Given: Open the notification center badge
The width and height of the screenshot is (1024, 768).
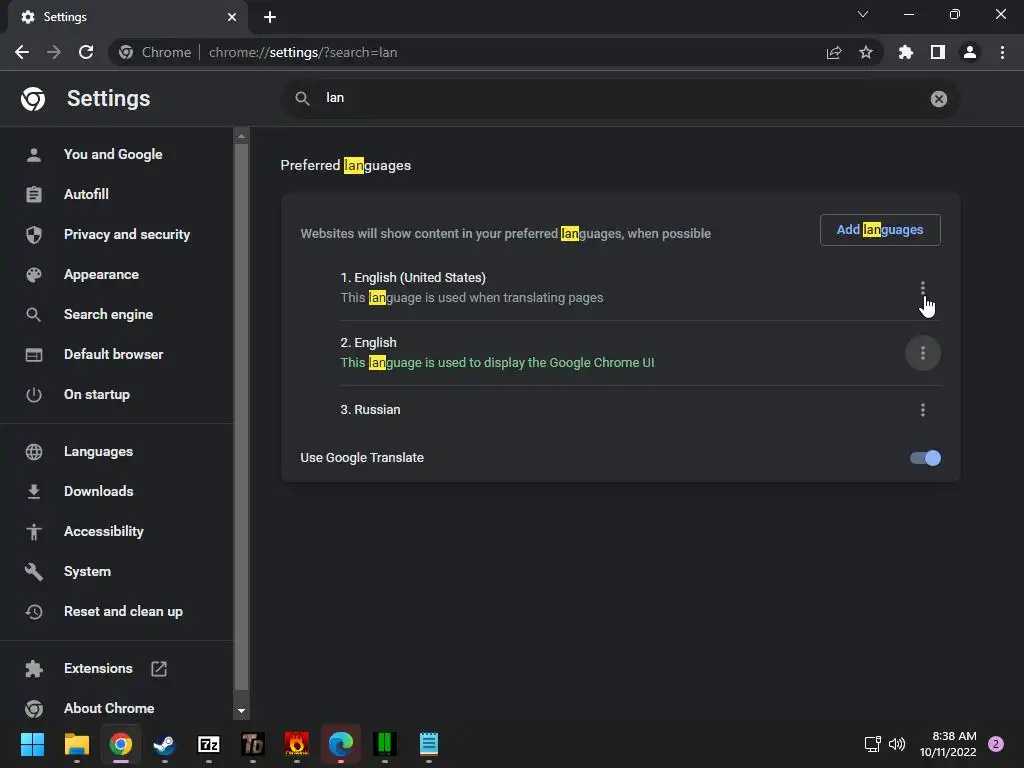Looking at the screenshot, I should tap(996, 744).
